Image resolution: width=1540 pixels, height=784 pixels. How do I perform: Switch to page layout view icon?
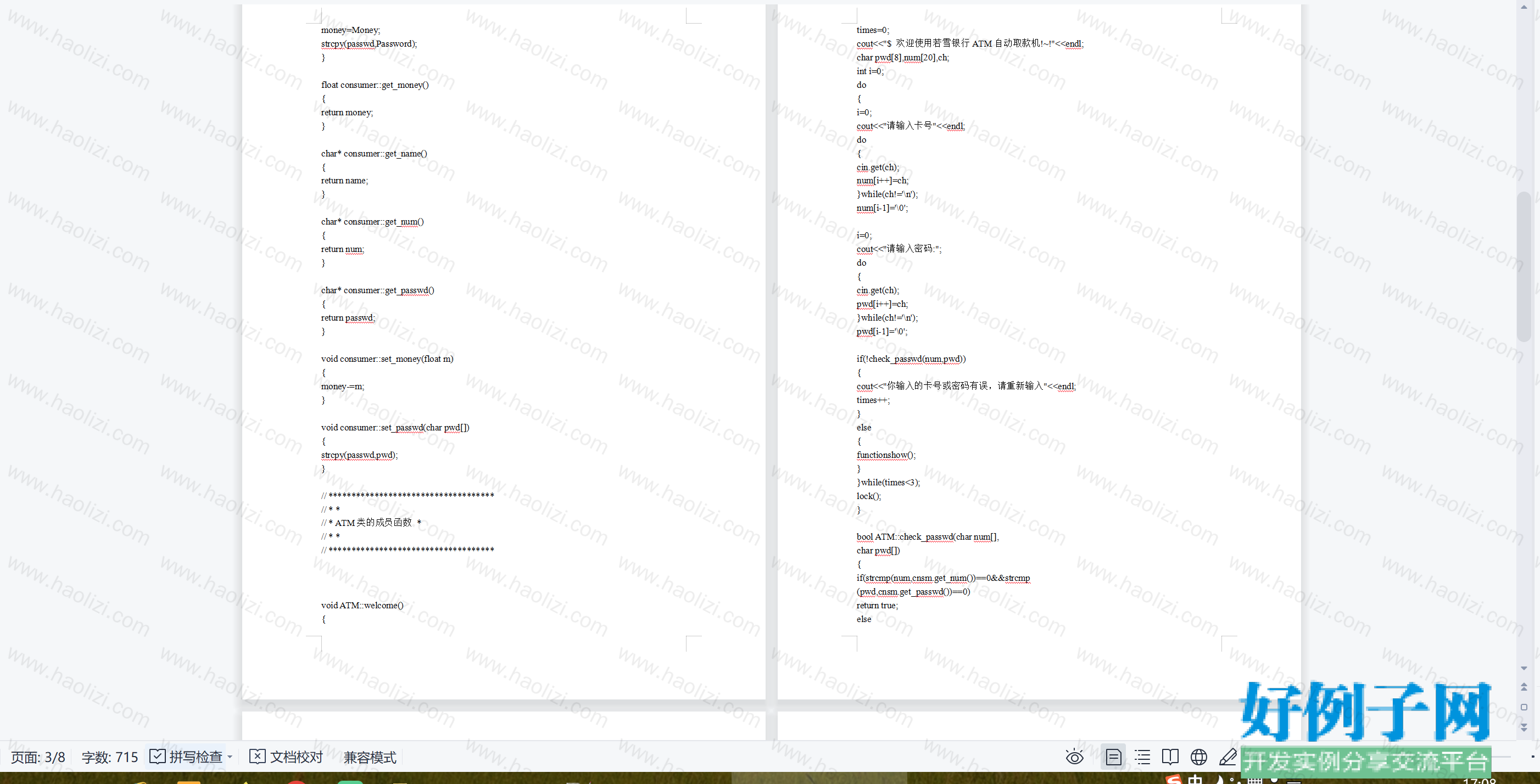(x=1113, y=757)
